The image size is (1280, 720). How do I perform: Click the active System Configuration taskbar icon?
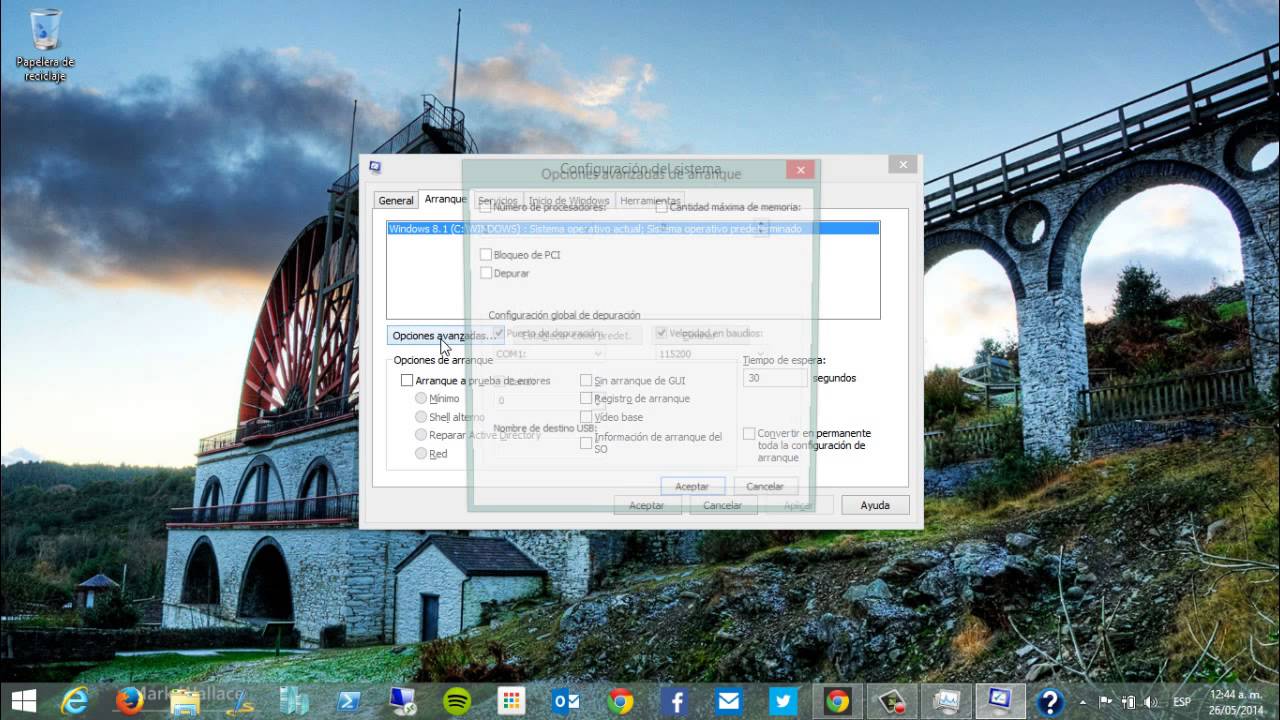pos(999,701)
